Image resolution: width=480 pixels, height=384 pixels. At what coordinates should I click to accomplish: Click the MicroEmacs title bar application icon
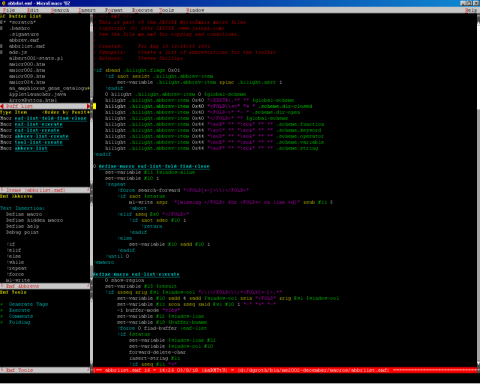(4, 3)
